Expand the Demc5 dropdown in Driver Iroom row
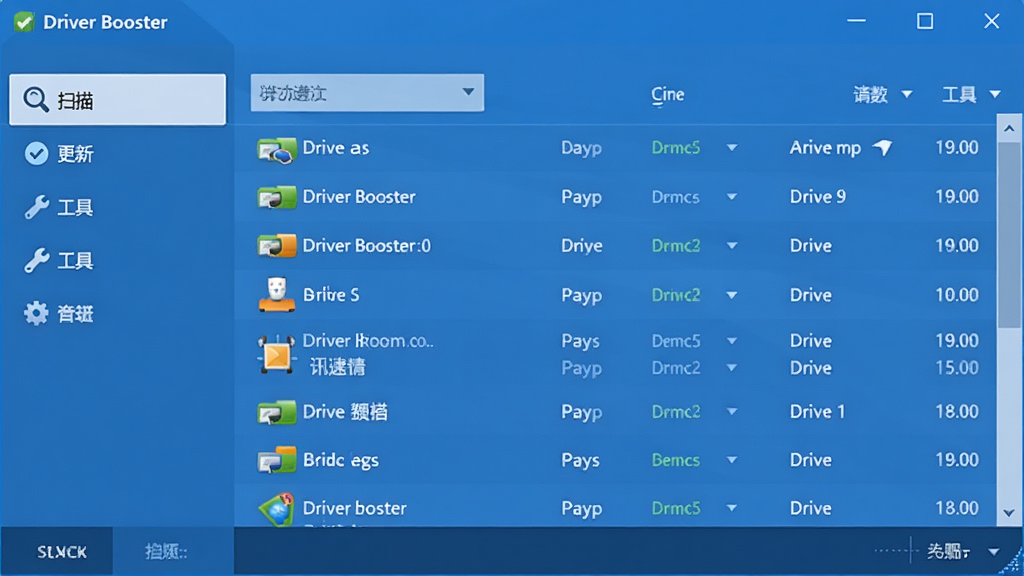 732,341
